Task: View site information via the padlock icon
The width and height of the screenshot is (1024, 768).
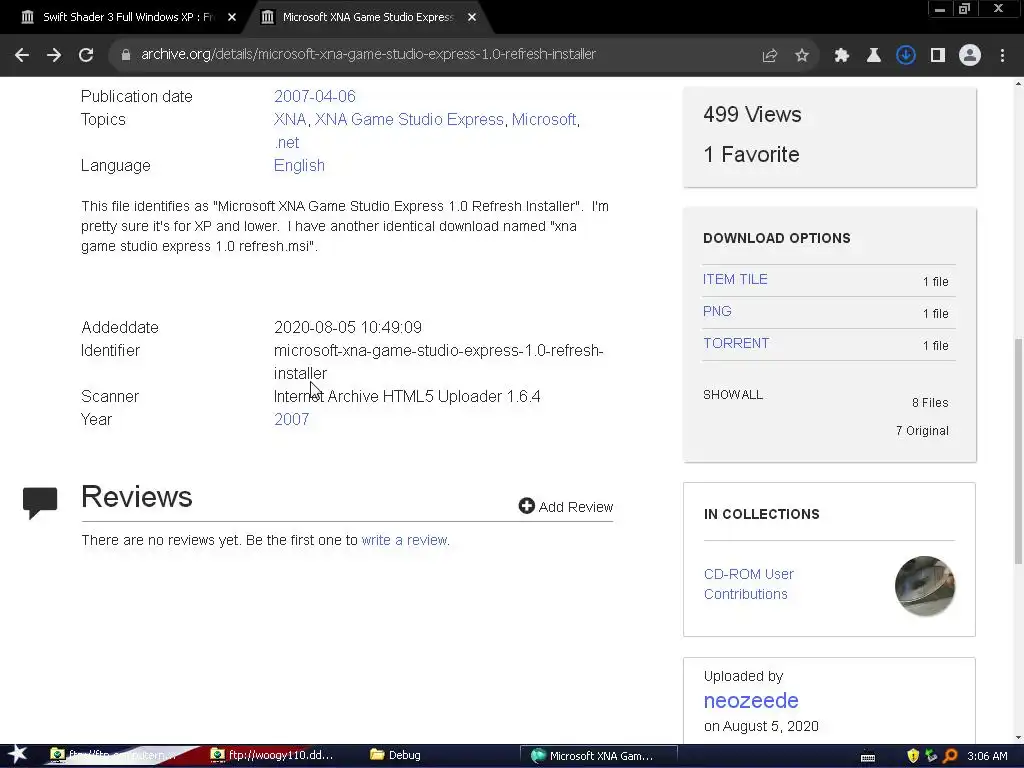Action: pyautogui.click(x=125, y=55)
